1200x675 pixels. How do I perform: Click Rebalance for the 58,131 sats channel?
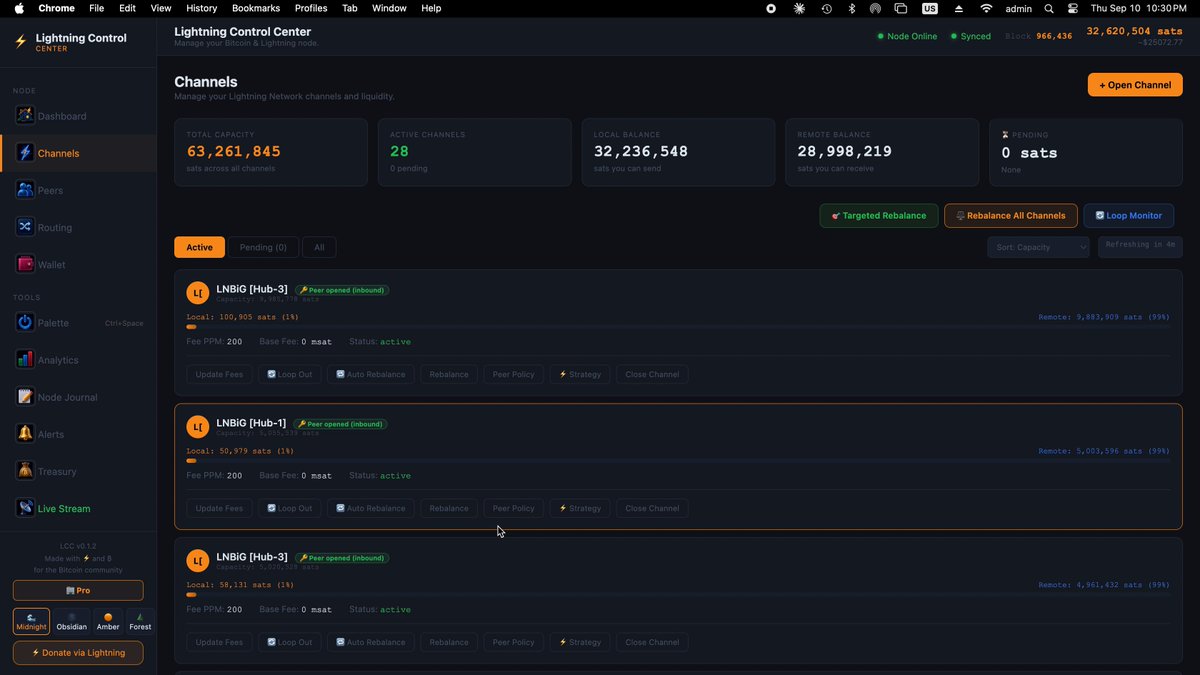[x=449, y=642]
